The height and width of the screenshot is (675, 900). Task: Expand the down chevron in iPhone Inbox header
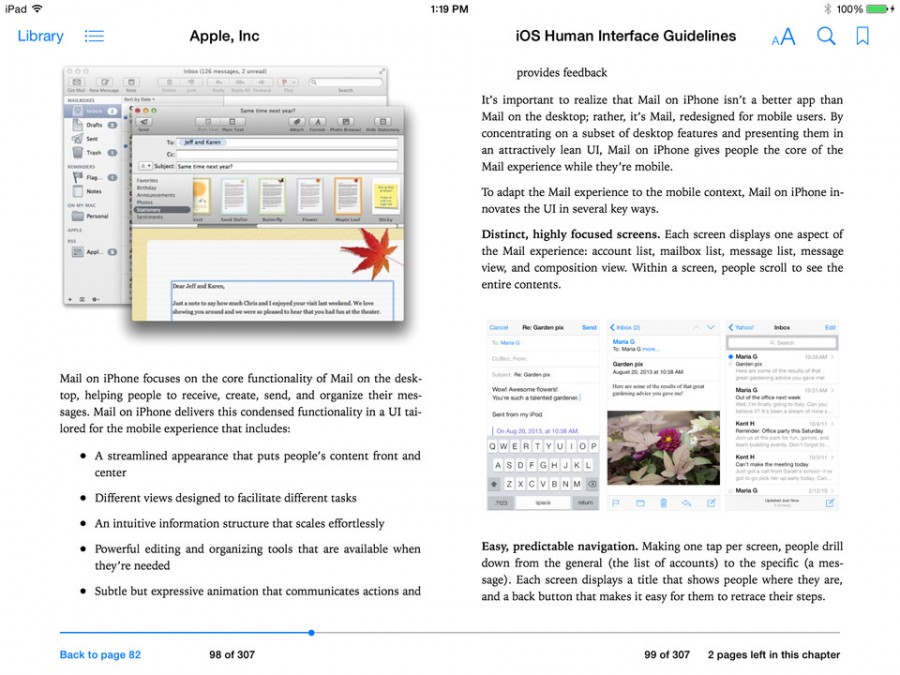click(710, 327)
